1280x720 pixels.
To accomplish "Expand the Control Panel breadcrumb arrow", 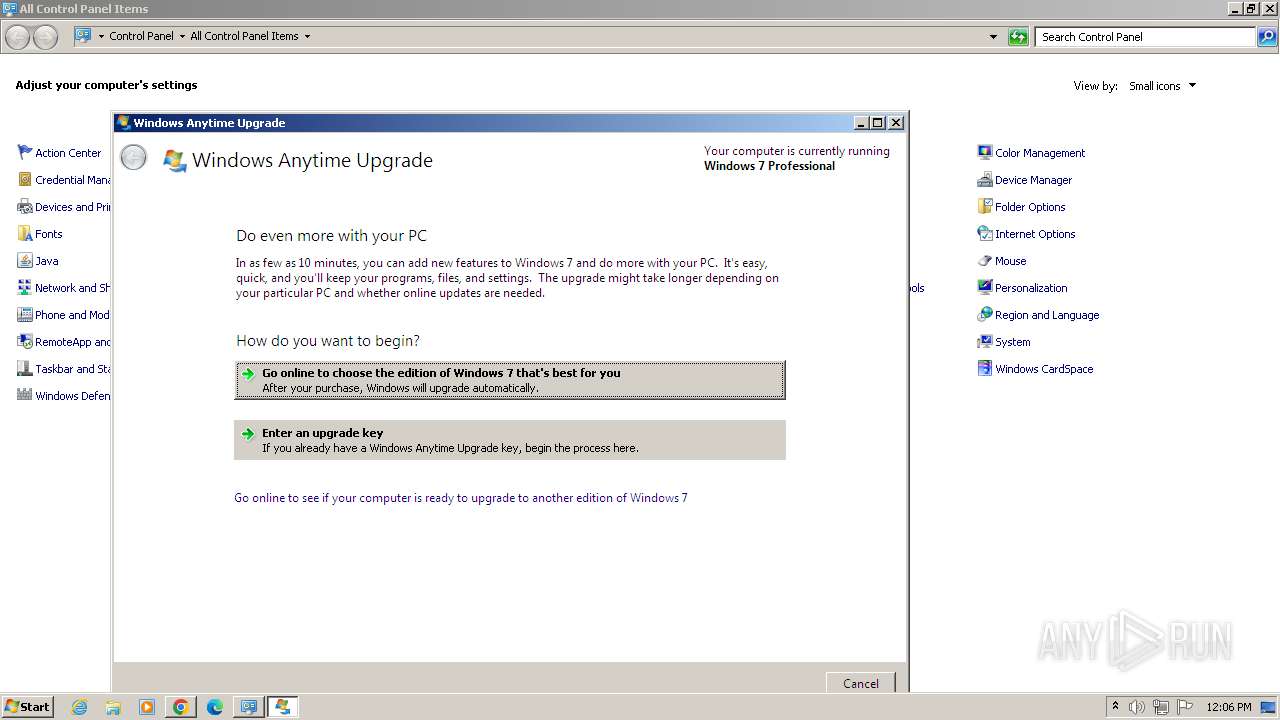I will (182, 36).
